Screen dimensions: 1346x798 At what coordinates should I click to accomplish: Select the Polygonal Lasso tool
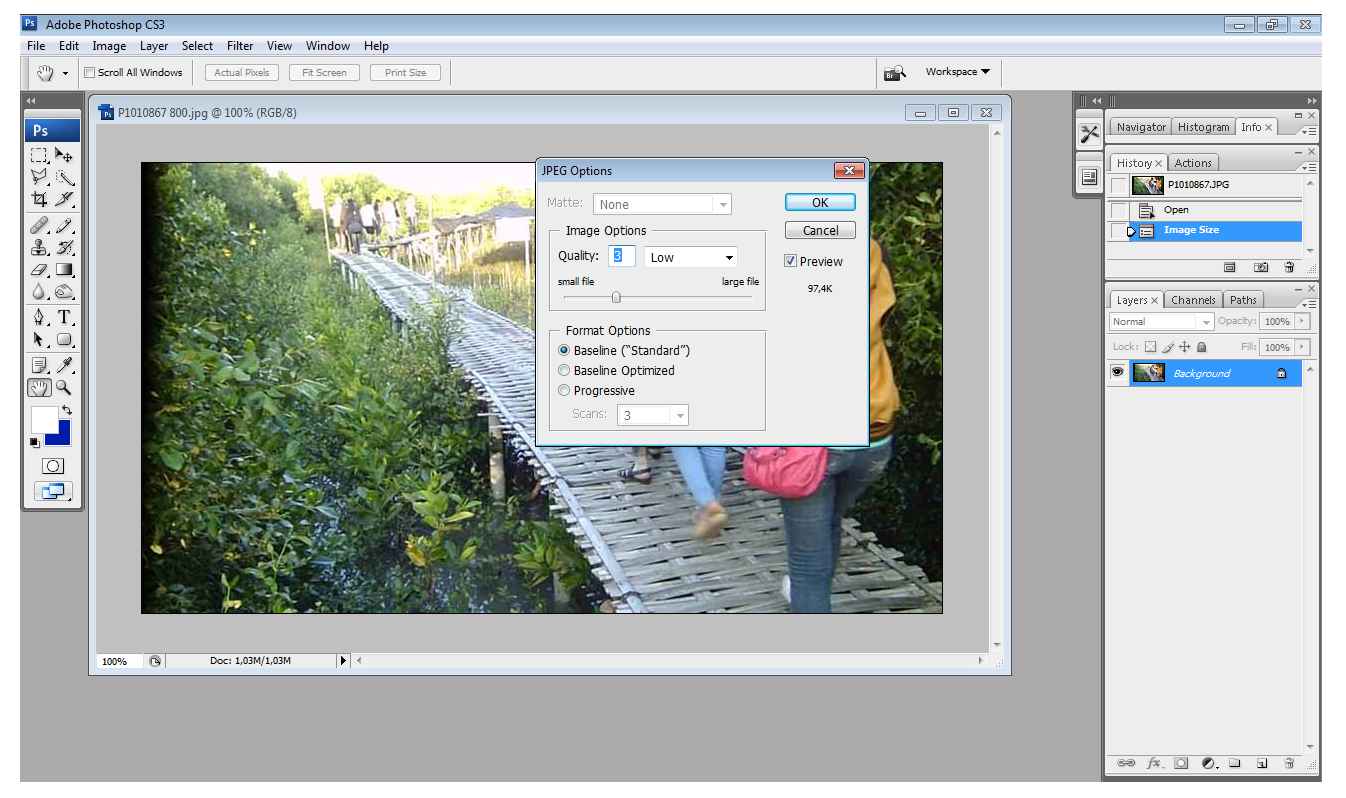pyautogui.click(x=39, y=179)
